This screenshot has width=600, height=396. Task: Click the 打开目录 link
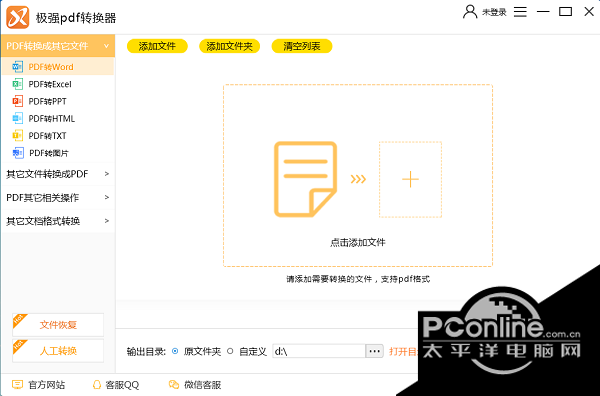[404, 352]
